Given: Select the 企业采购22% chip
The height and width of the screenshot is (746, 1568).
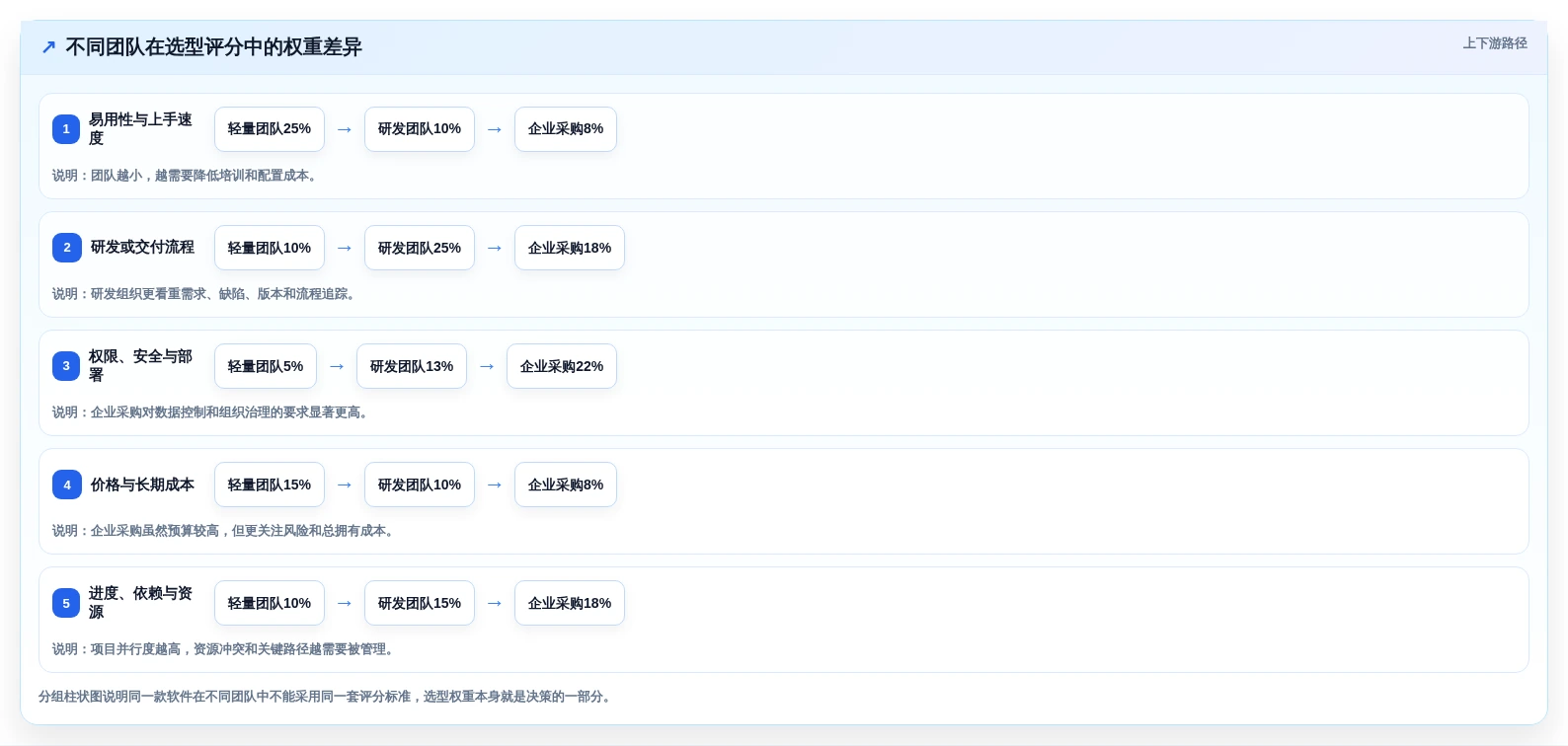Looking at the screenshot, I should tap(562, 366).
